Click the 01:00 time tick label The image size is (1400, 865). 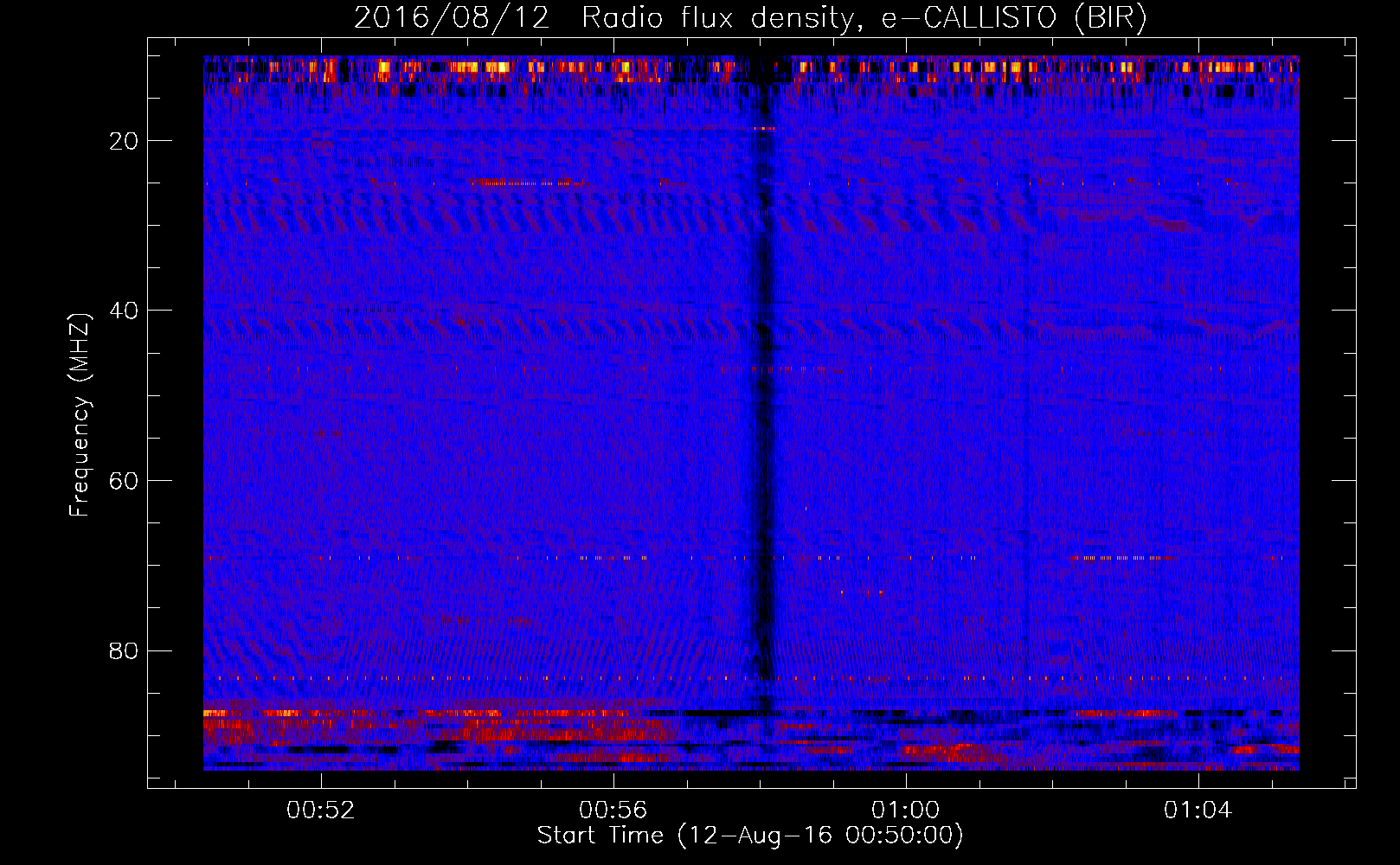coord(906,810)
